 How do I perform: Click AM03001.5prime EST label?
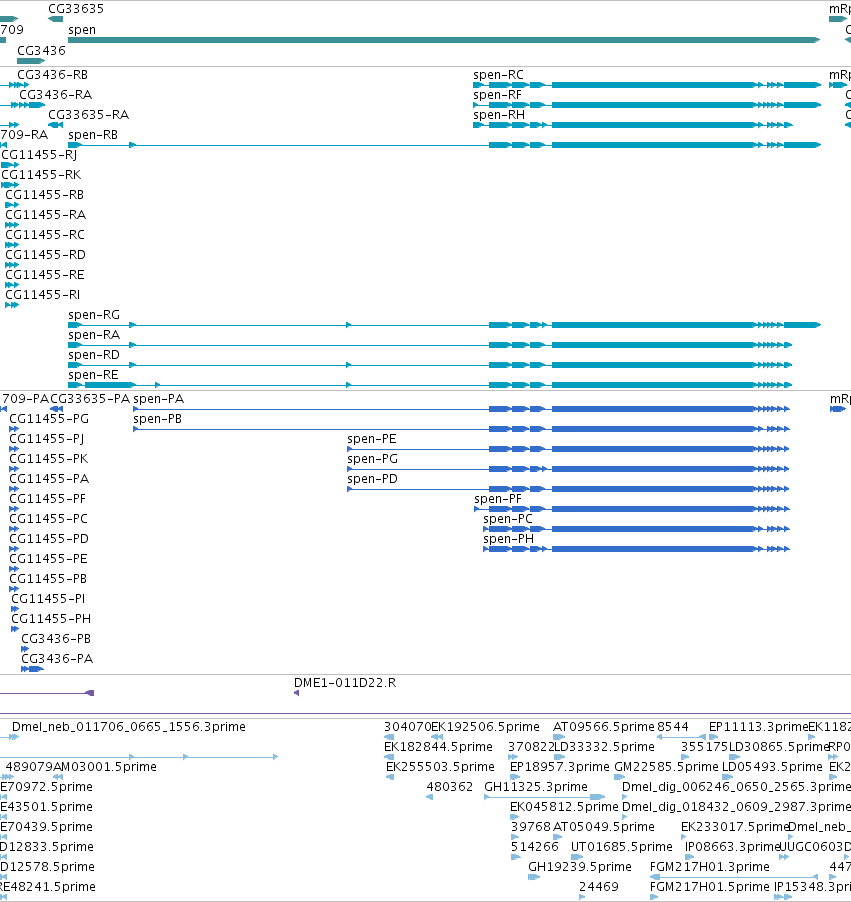point(105,767)
